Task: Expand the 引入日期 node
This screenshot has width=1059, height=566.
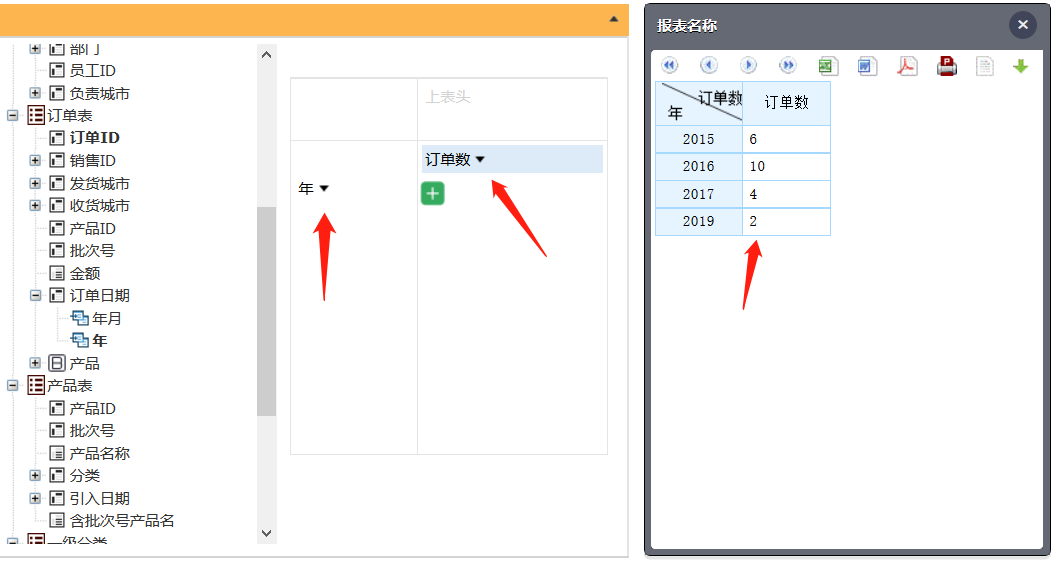Action: pos(35,498)
